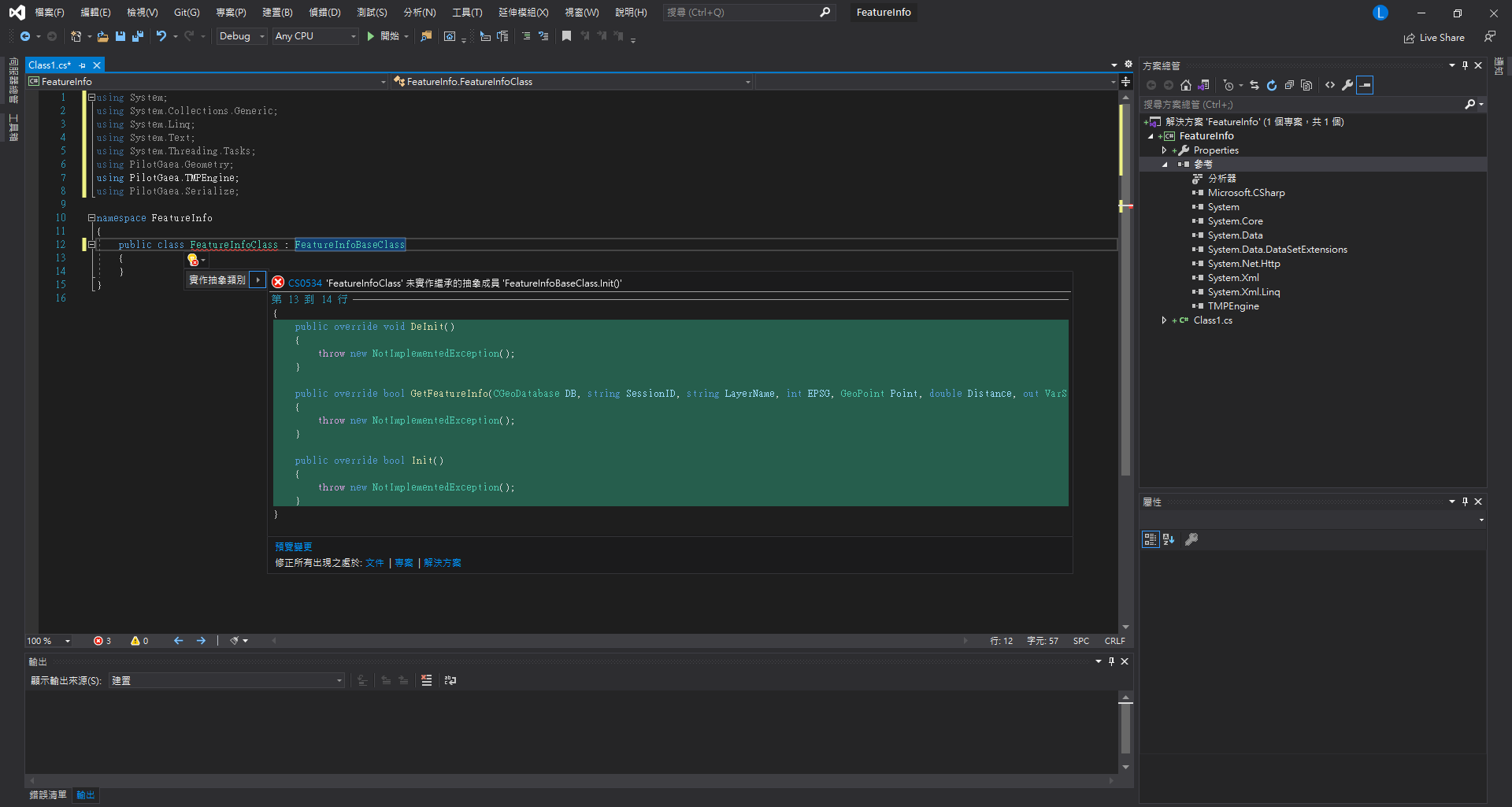This screenshot has width=1512, height=807.
Task: Toggle word wrap in the output panel
Action: click(450, 680)
